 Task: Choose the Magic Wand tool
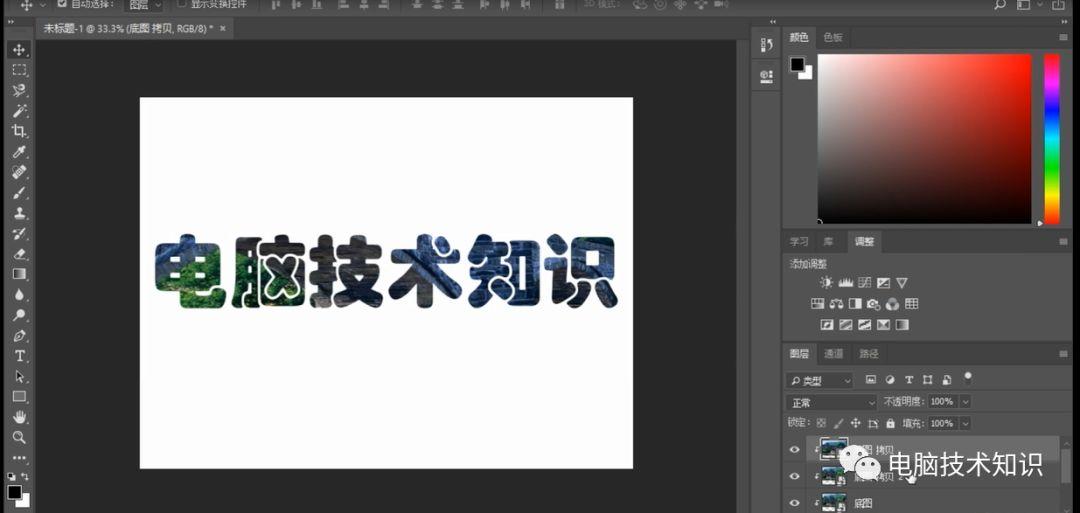(19, 111)
